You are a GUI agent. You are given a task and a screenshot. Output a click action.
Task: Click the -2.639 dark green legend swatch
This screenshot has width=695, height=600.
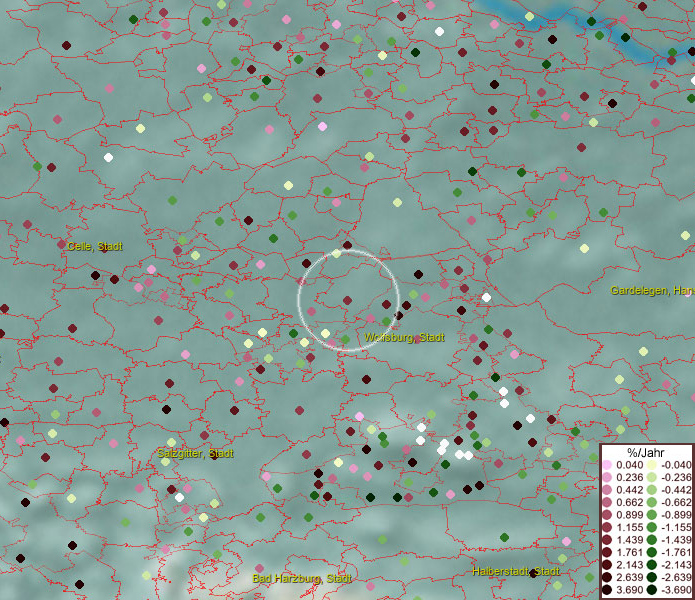pos(652,577)
